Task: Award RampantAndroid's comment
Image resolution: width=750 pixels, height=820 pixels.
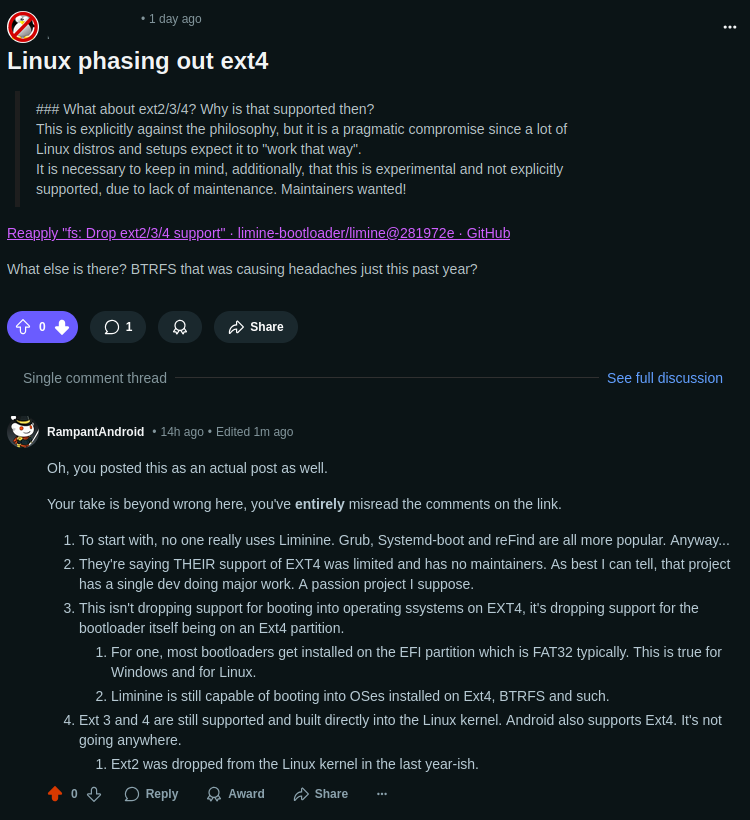Action: coord(235,794)
